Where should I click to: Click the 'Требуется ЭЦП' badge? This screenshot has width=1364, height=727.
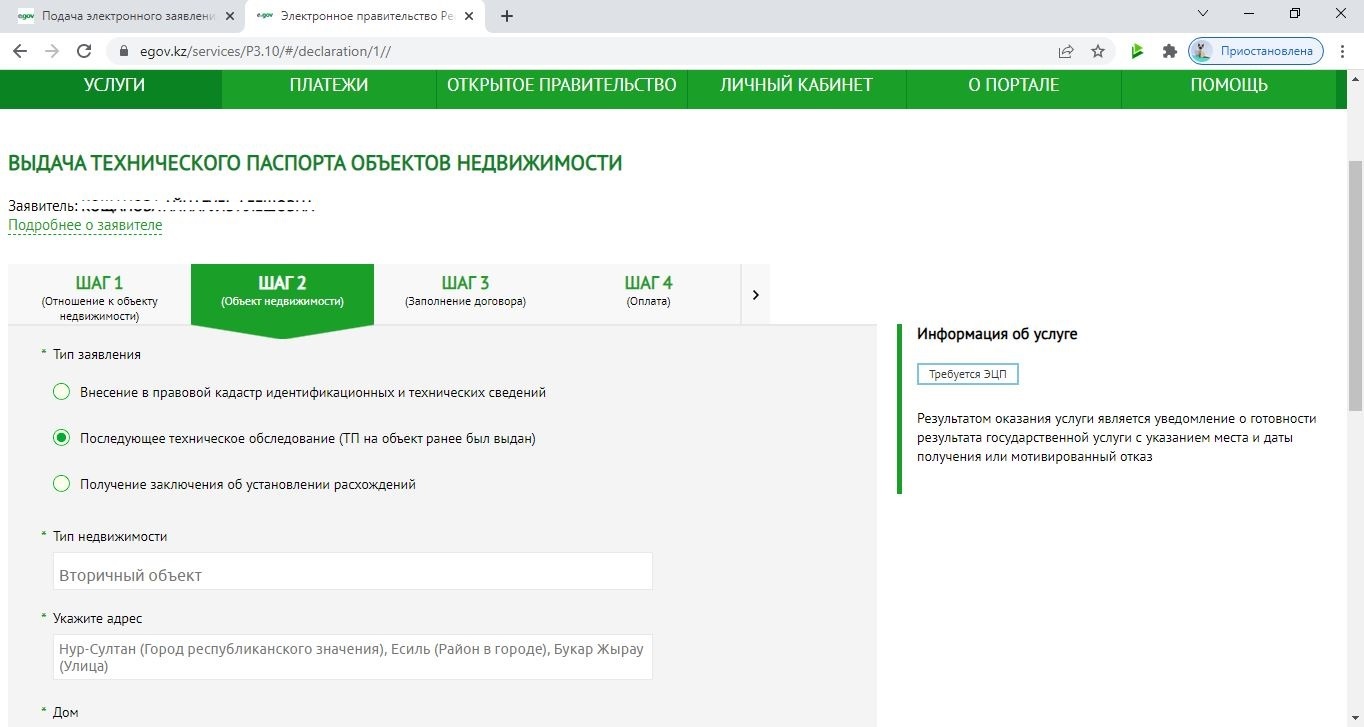pyautogui.click(x=967, y=374)
